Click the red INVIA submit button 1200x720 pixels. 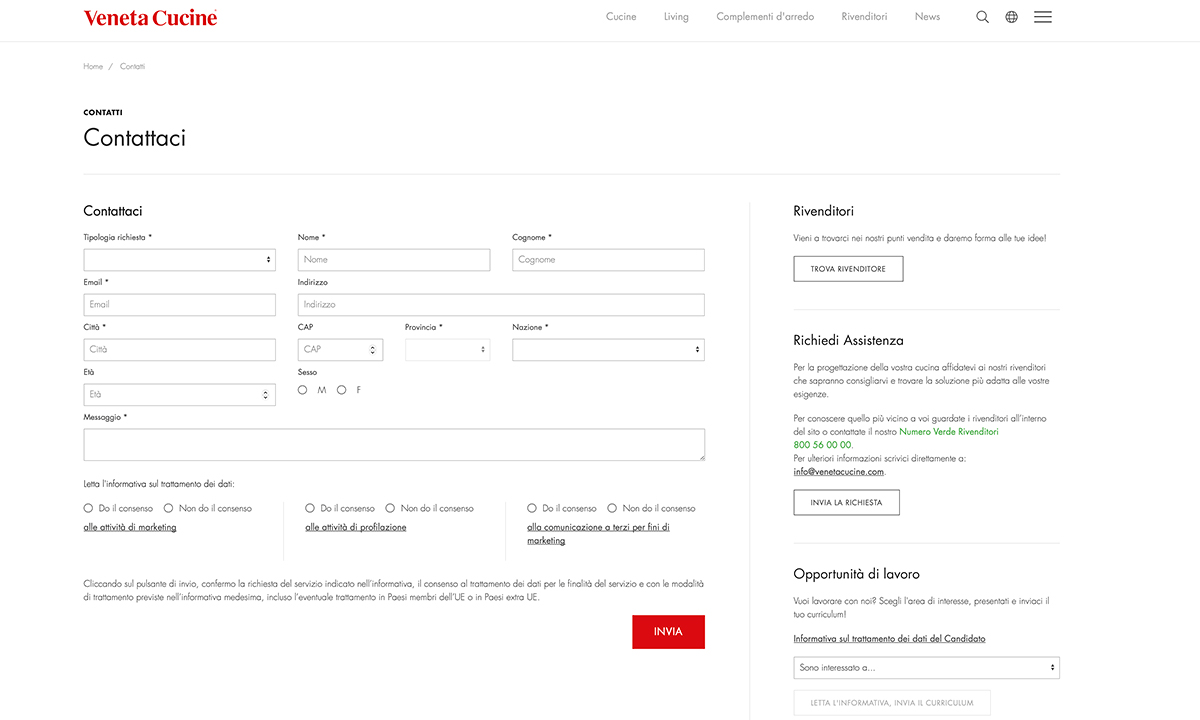click(668, 632)
